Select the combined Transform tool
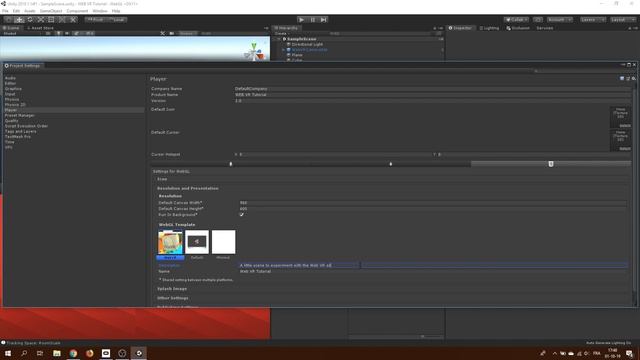This screenshot has width=640, height=360. pos(62,20)
